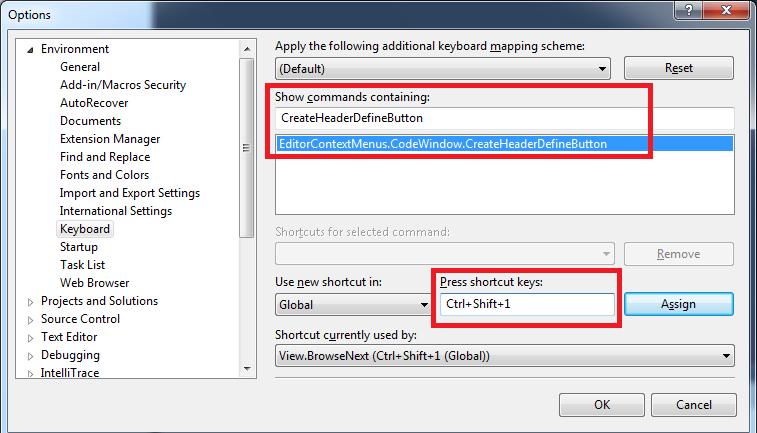Click the Reset button
This screenshot has height=433, width=757.
point(679,68)
